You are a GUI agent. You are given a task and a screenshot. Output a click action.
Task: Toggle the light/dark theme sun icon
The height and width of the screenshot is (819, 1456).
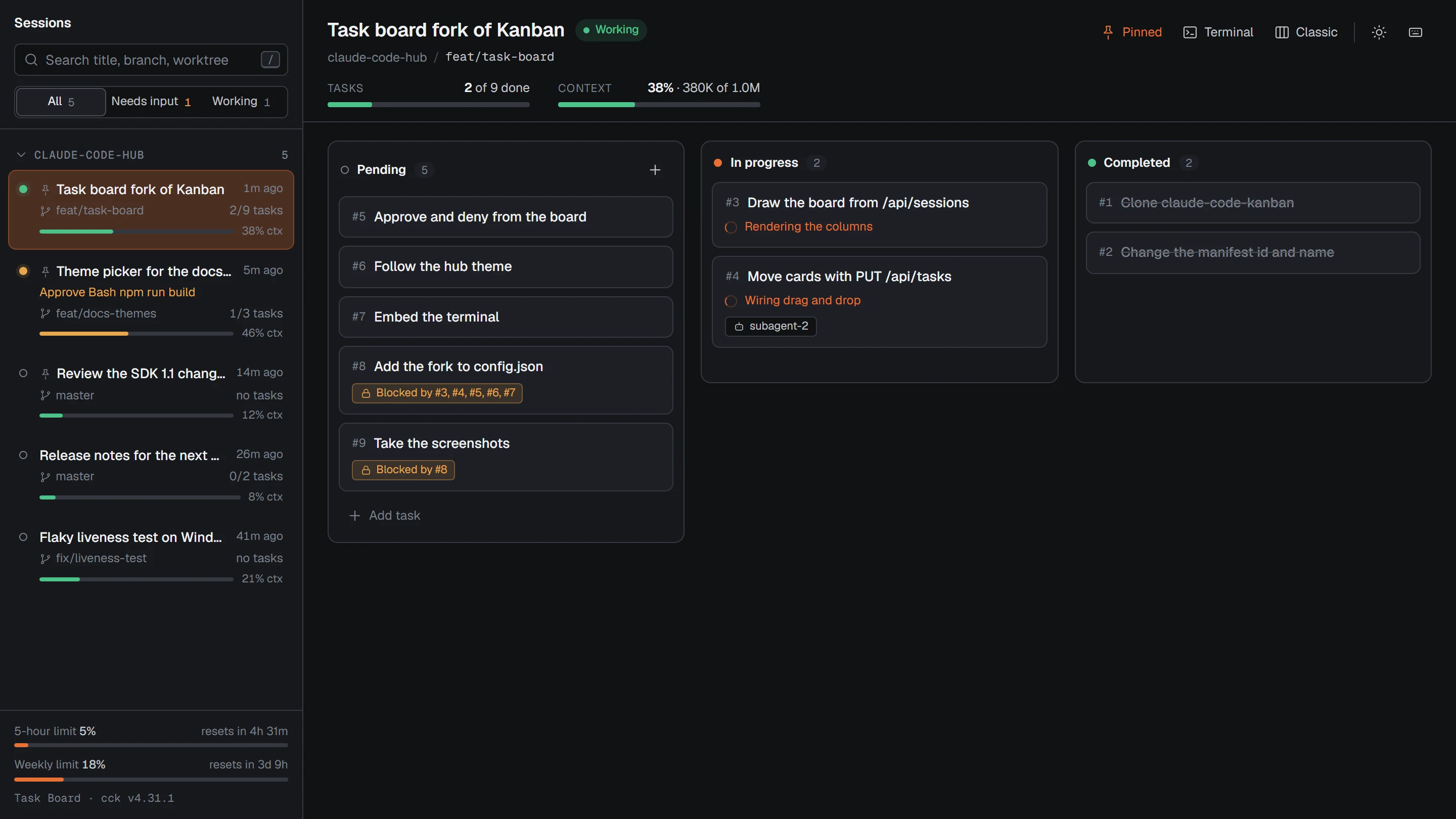click(x=1379, y=32)
